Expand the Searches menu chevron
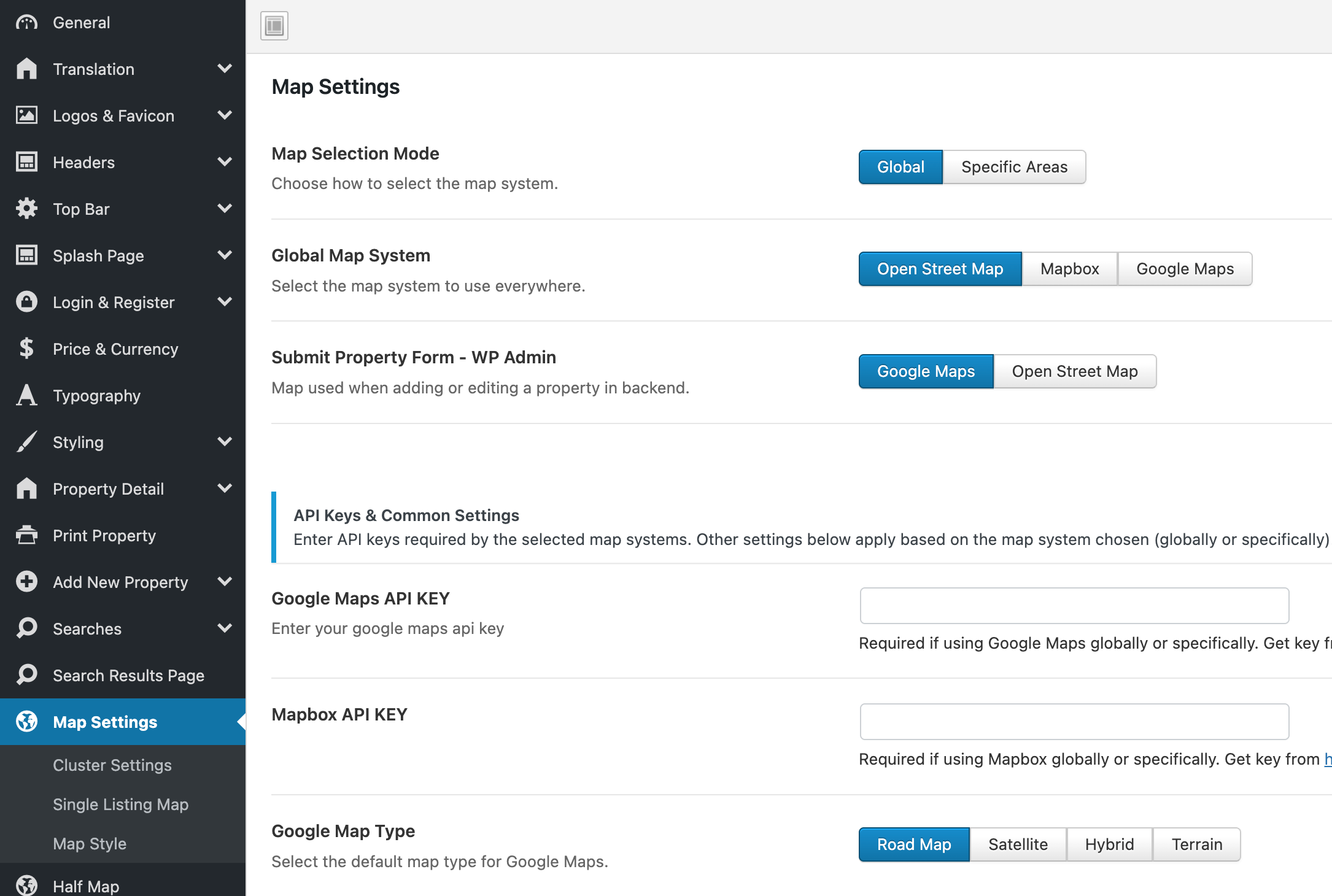1332x896 pixels. [x=225, y=628]
